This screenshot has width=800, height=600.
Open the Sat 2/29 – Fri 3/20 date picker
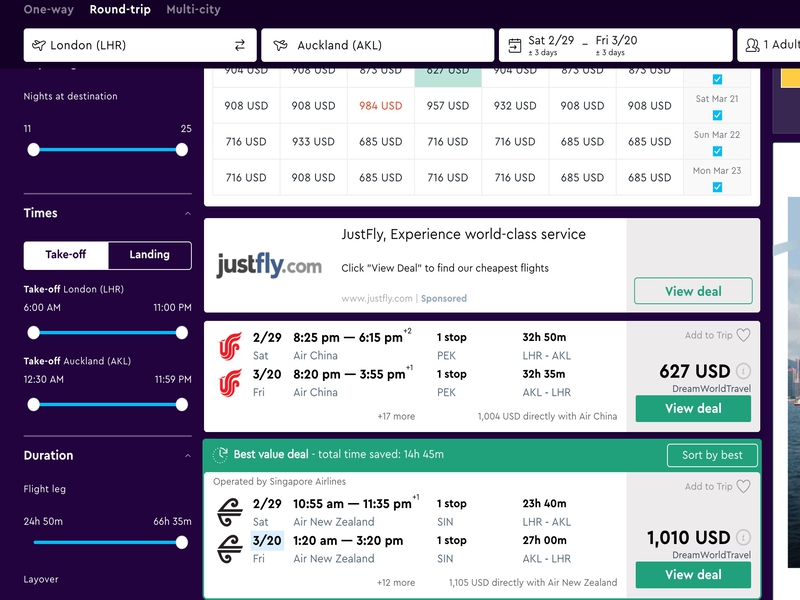coord(615,45)
